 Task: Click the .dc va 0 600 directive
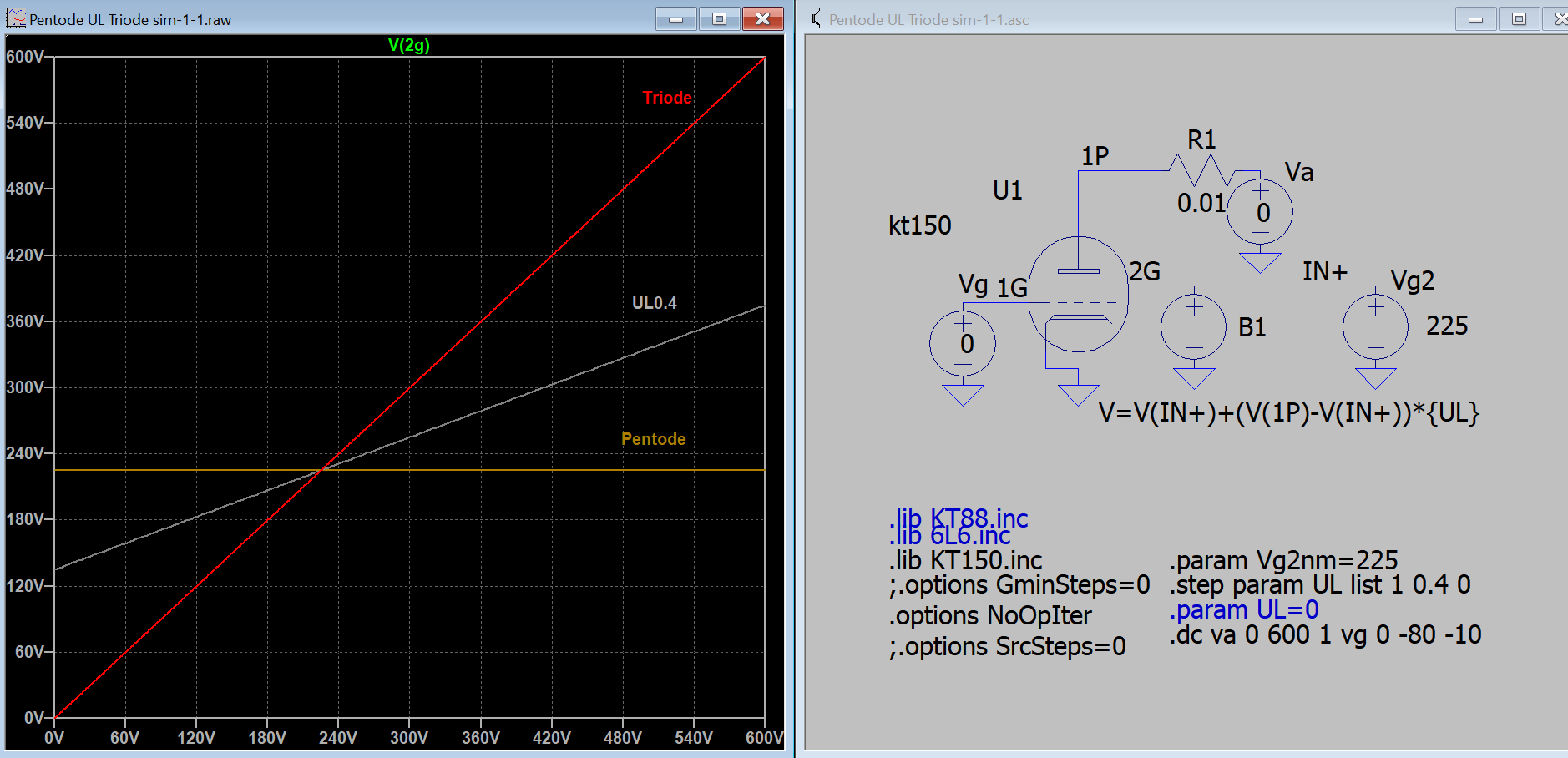[1325, 635]
